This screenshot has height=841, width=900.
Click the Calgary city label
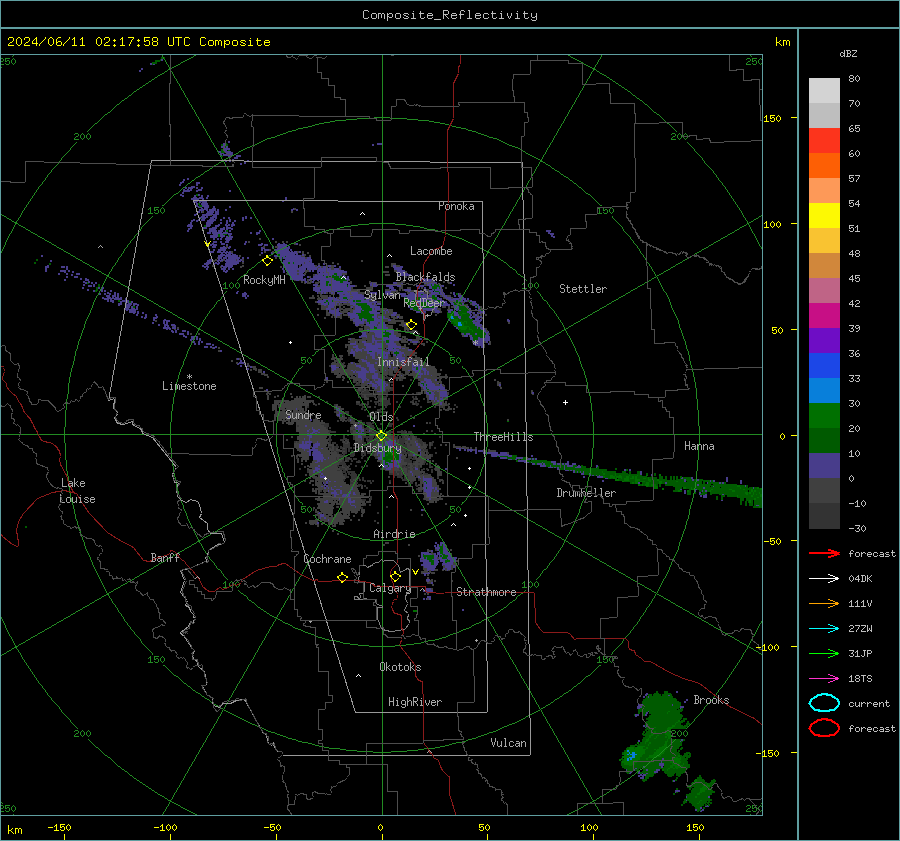tap(390, 588)
